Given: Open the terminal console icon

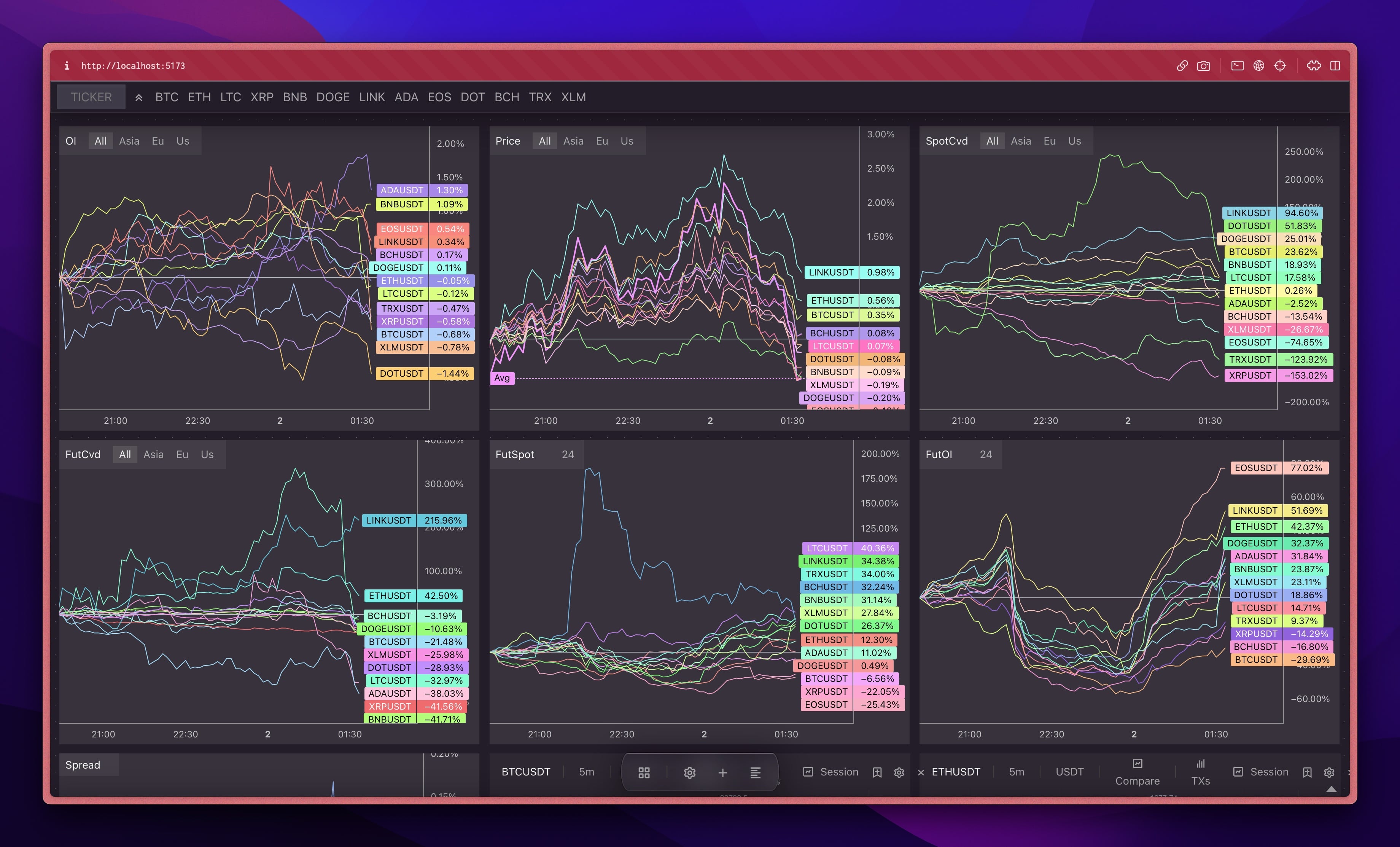Looking at the screenshot, I should tap(1237, 66).
